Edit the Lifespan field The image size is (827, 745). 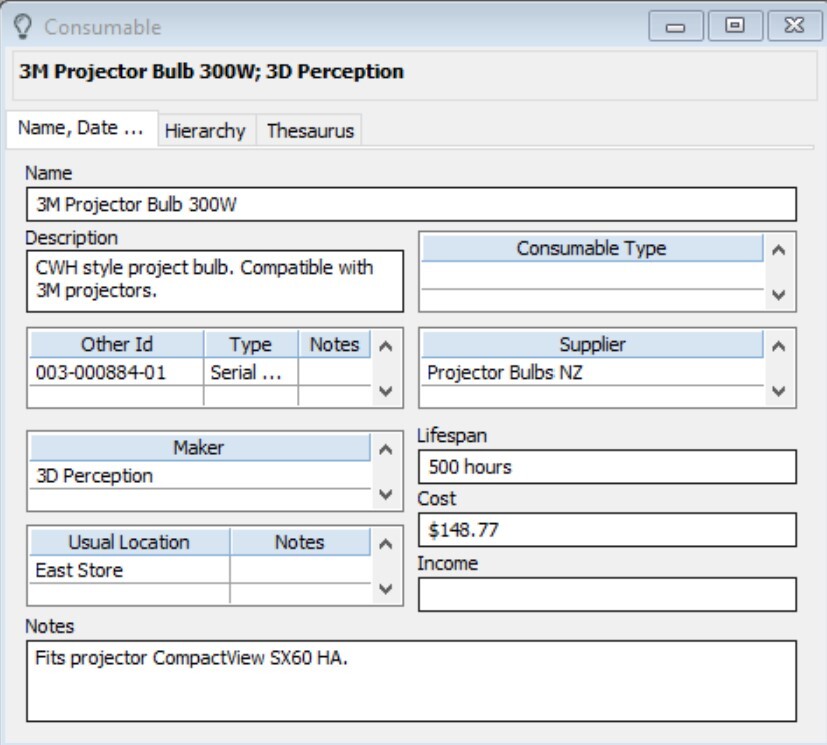click(607, 467)
